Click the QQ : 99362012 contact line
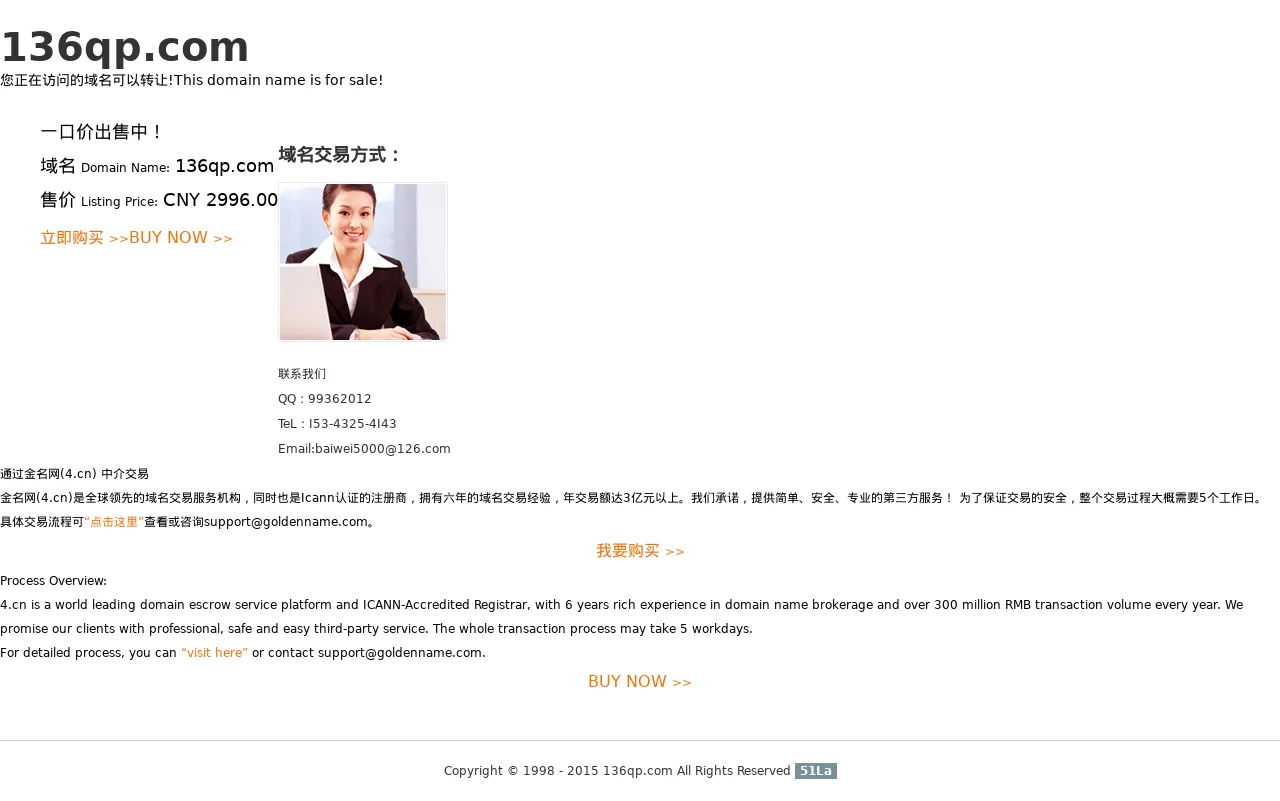Image resolution: width=1280 pixels, height=801 pixels. pyautogui.click(x=325, y=399)
